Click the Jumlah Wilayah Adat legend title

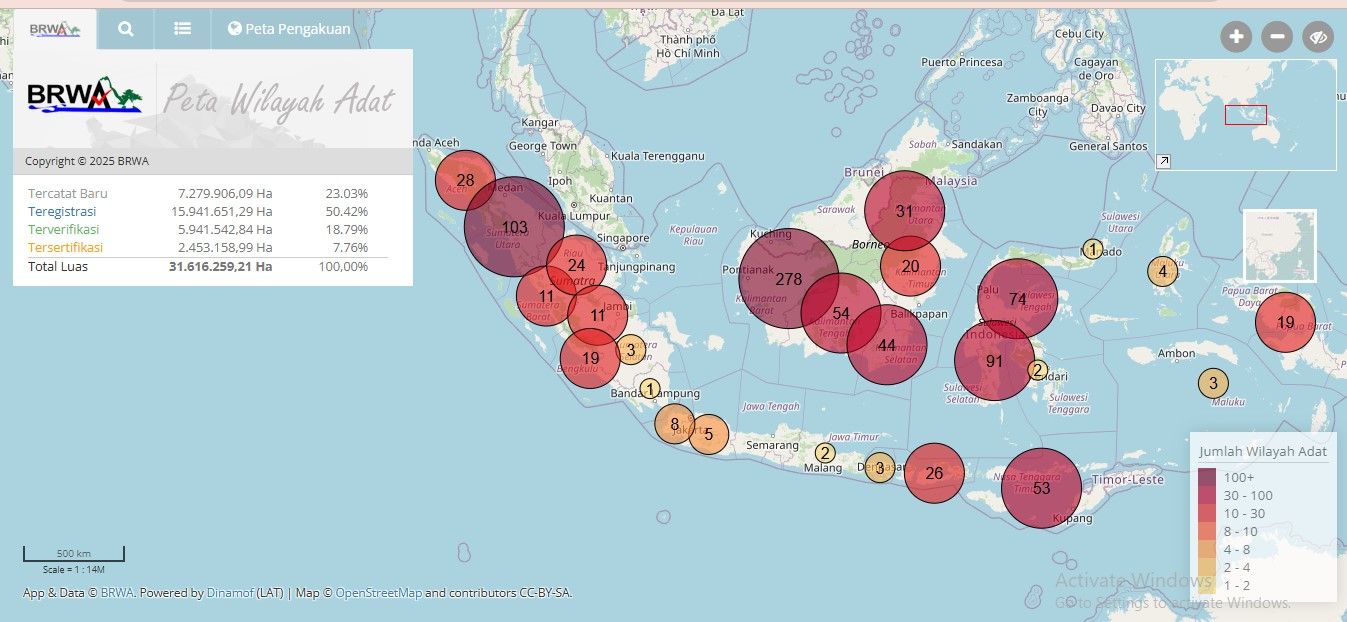(x=1263, y=451)
